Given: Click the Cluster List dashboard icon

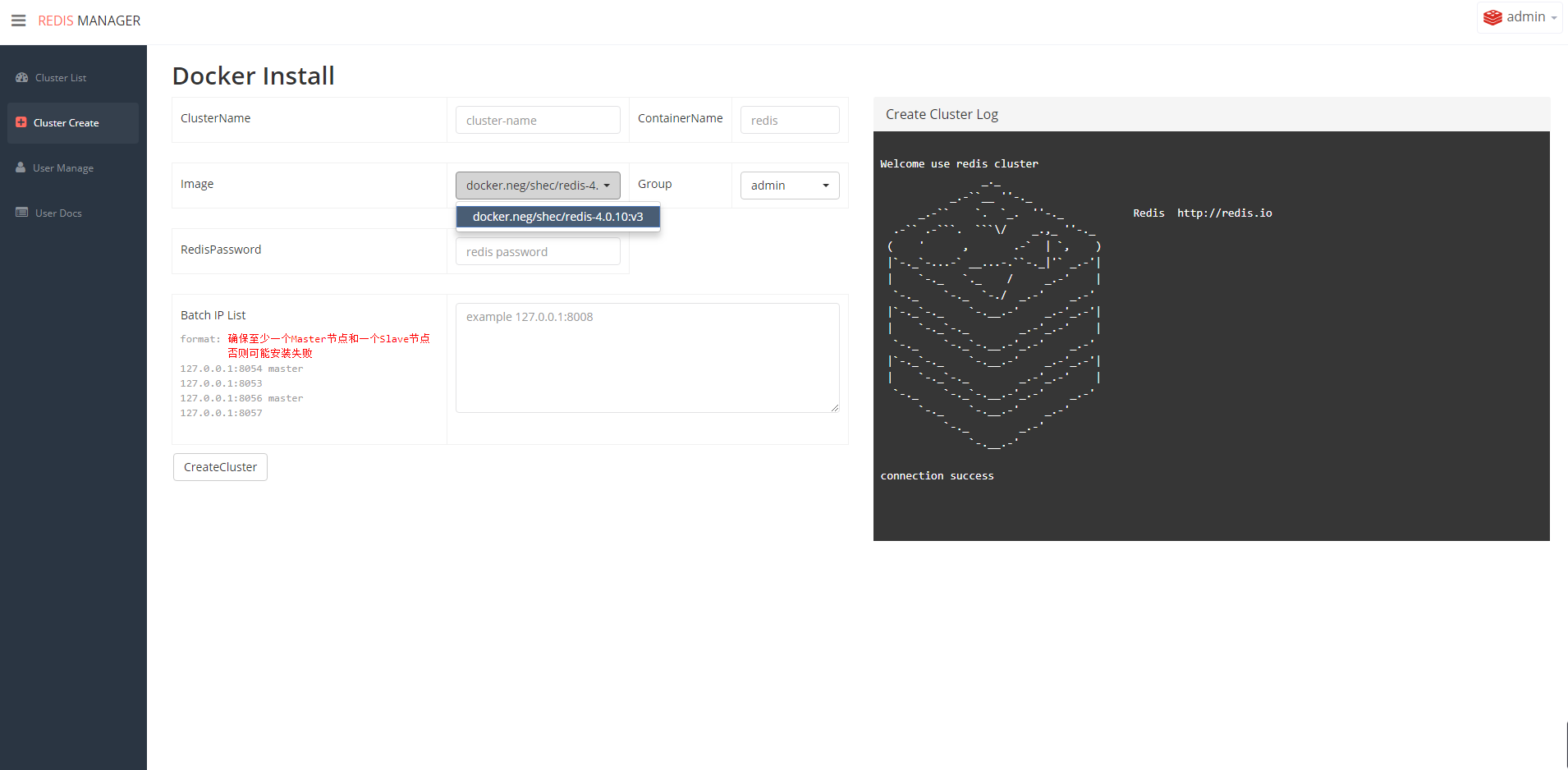Looking at the screenshot, I should click(x=22, y=77).
